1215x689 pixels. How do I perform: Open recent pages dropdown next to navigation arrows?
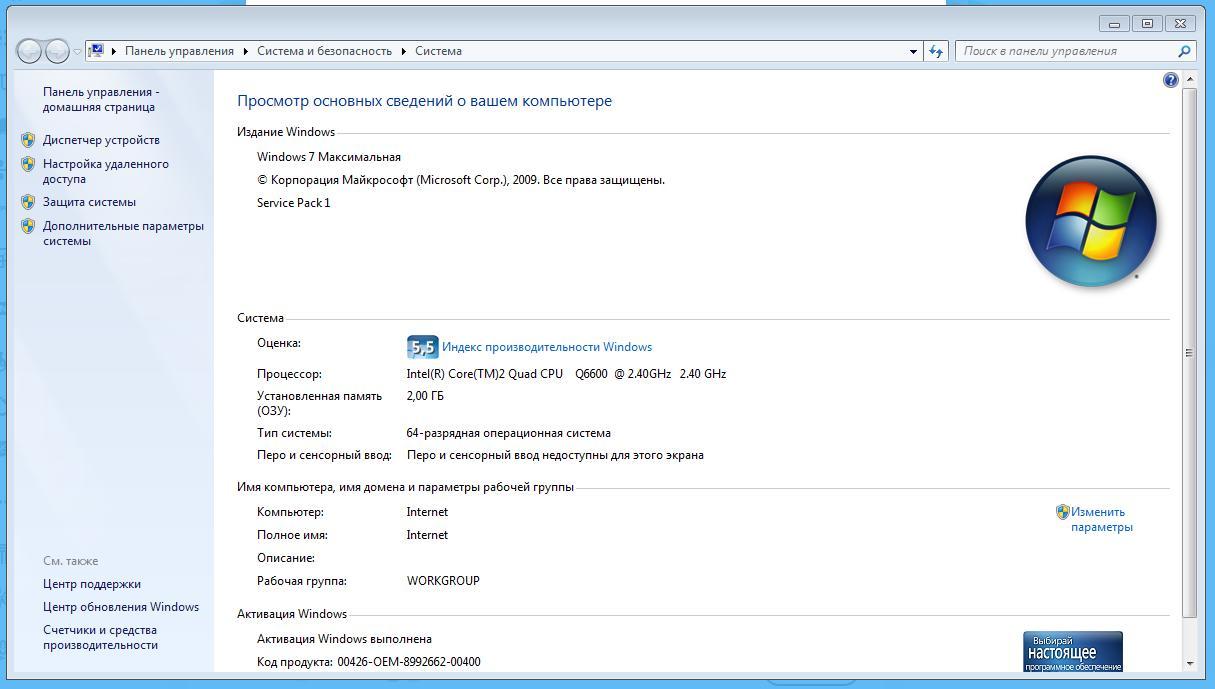(x=77, y=52)
